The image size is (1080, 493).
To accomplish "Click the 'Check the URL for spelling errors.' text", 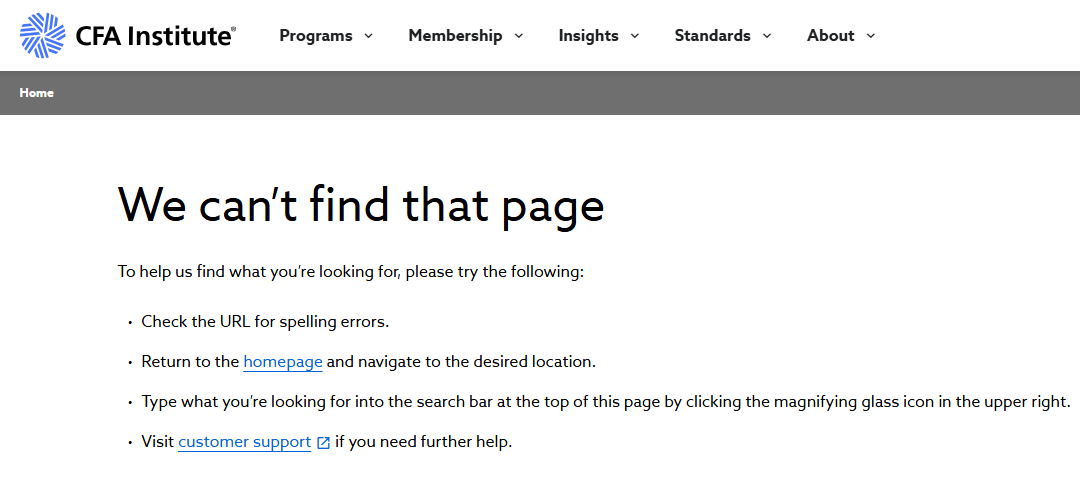I will point(265,322).
